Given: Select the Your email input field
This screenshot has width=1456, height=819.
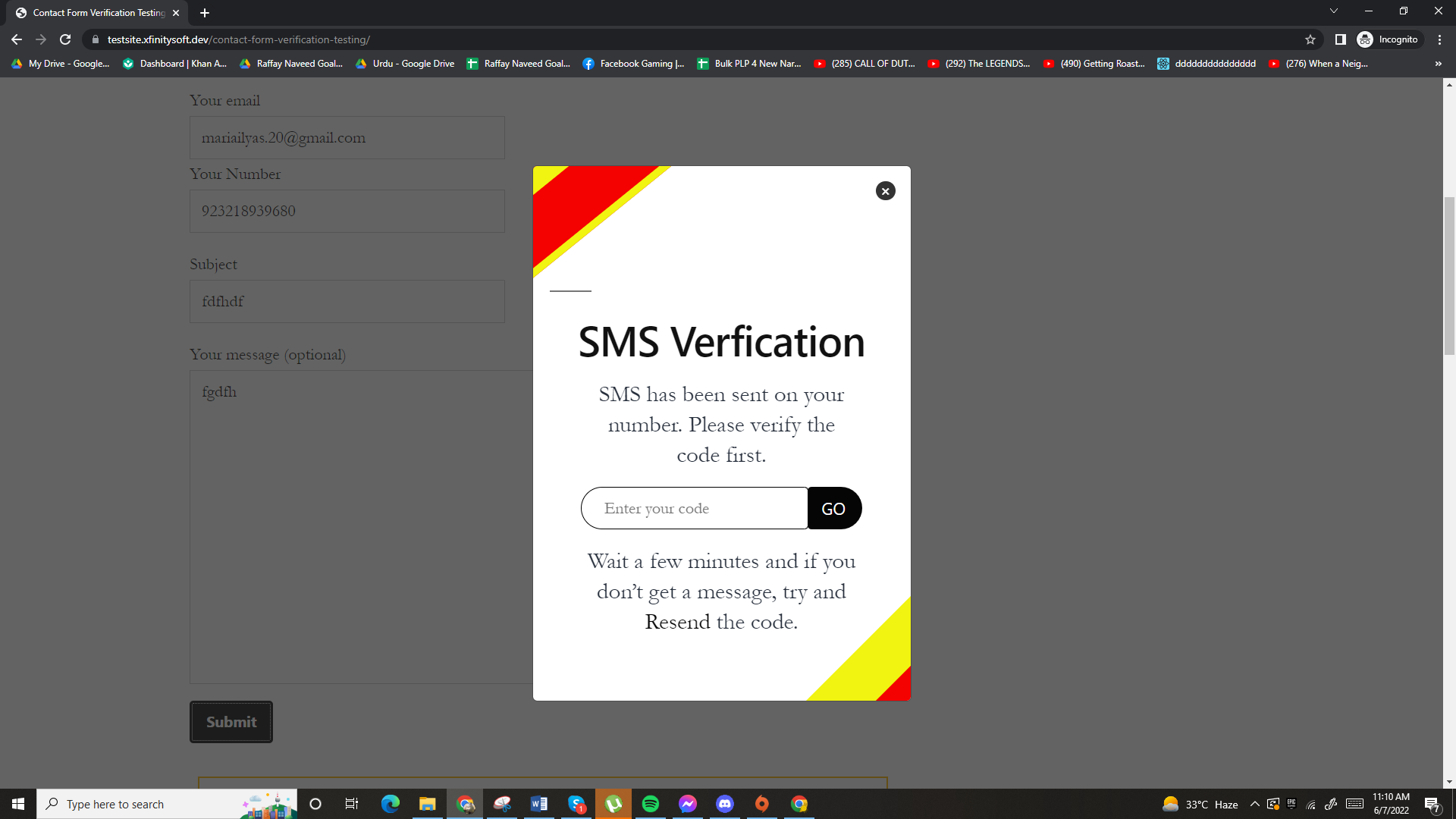Looking at the screenshot, I should point(347,137).
